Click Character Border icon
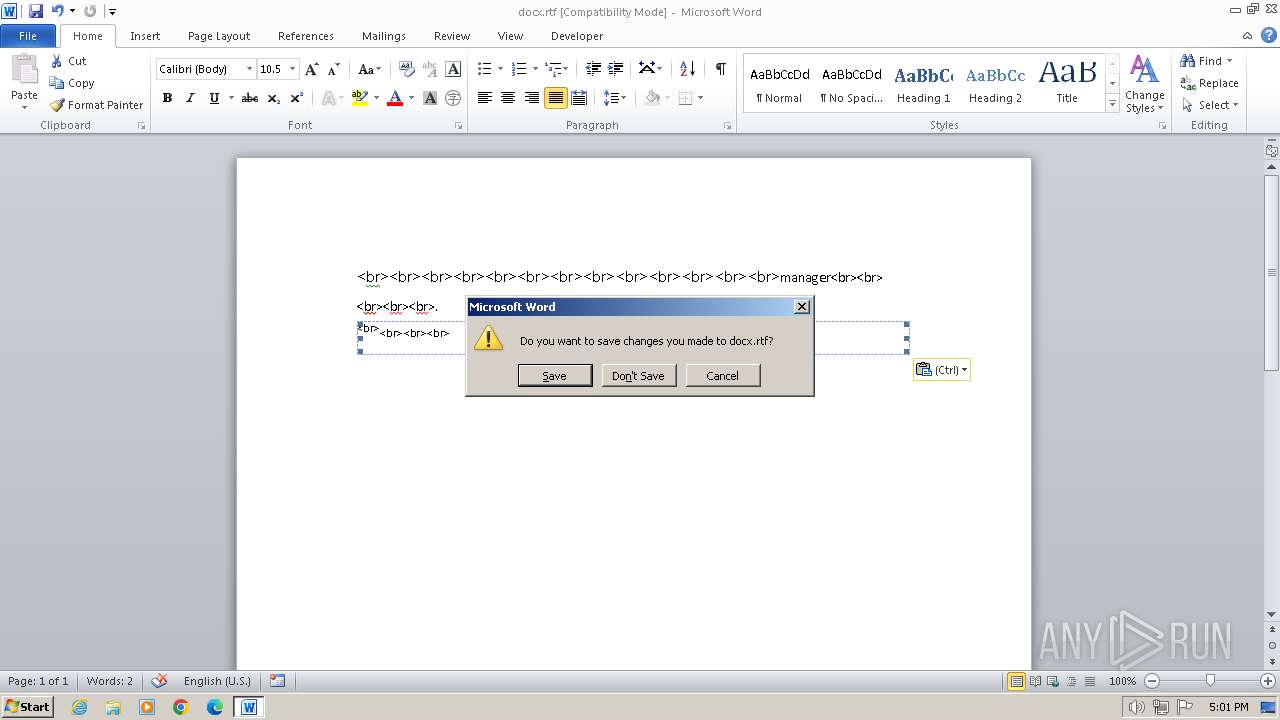The image size is (1280, 720). [453, 69]
